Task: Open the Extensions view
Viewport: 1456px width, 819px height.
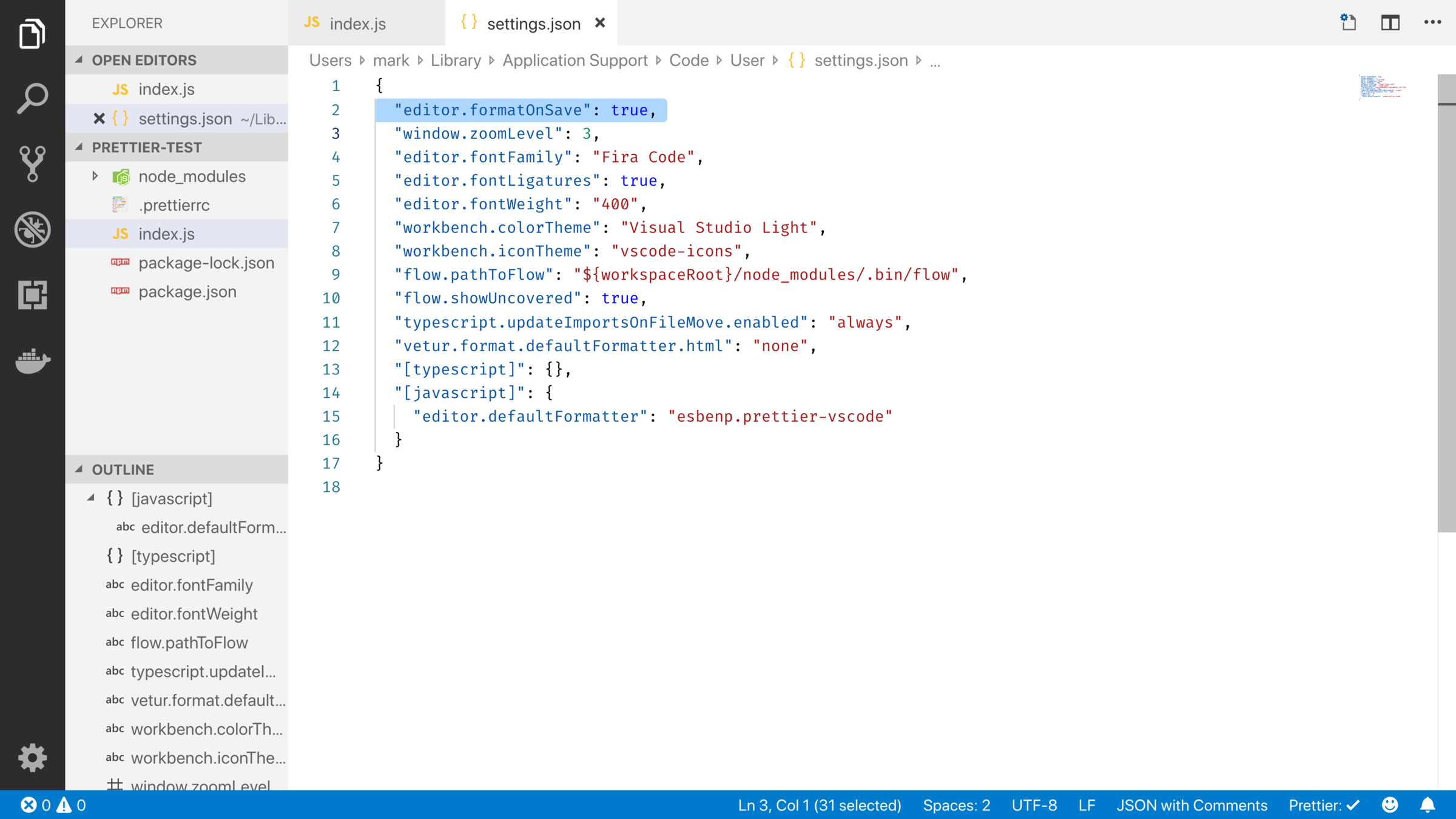Action: (32, 295)
